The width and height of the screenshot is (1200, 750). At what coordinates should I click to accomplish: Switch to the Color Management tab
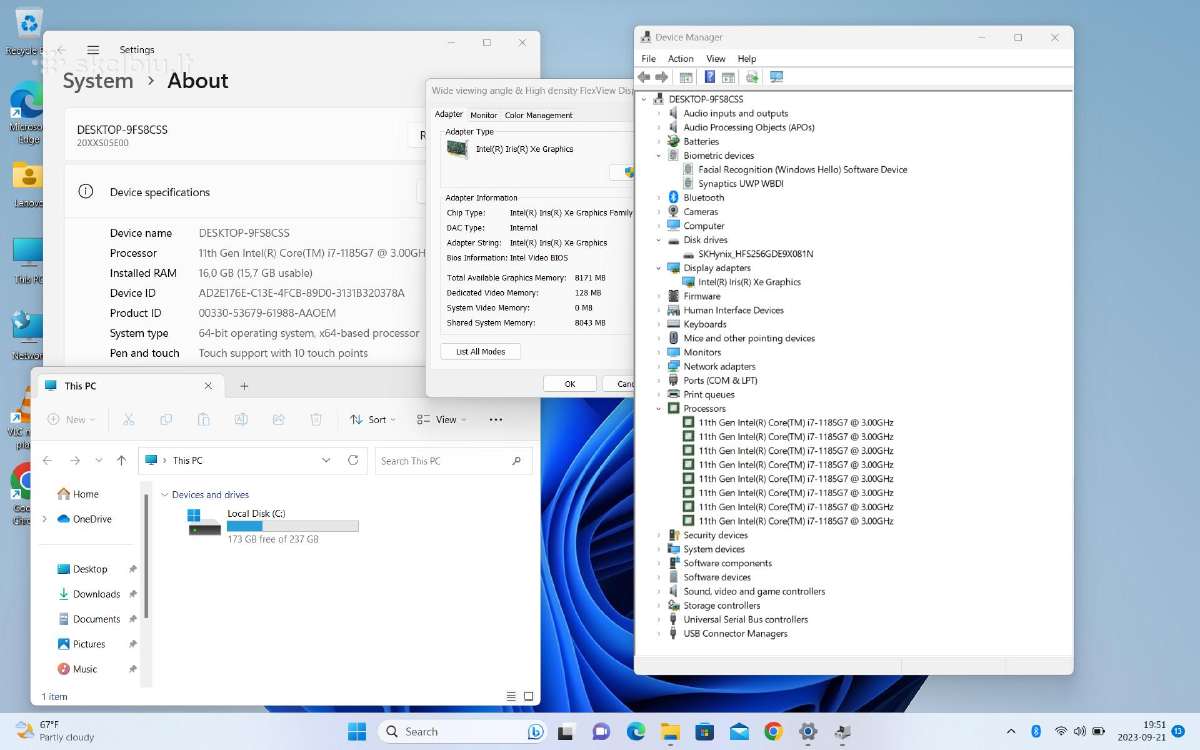[539, 115]
